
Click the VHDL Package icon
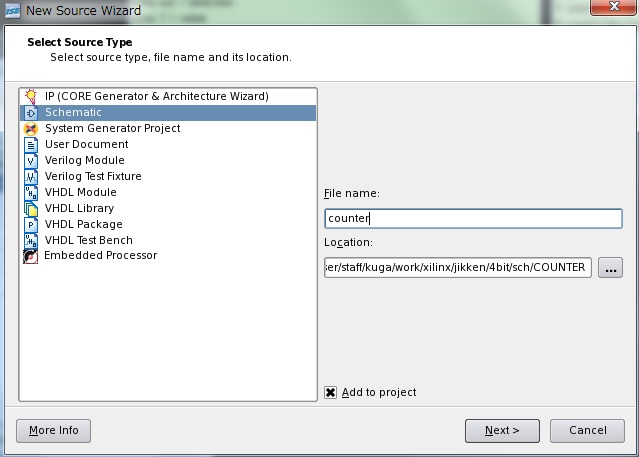tap(31, 224)
